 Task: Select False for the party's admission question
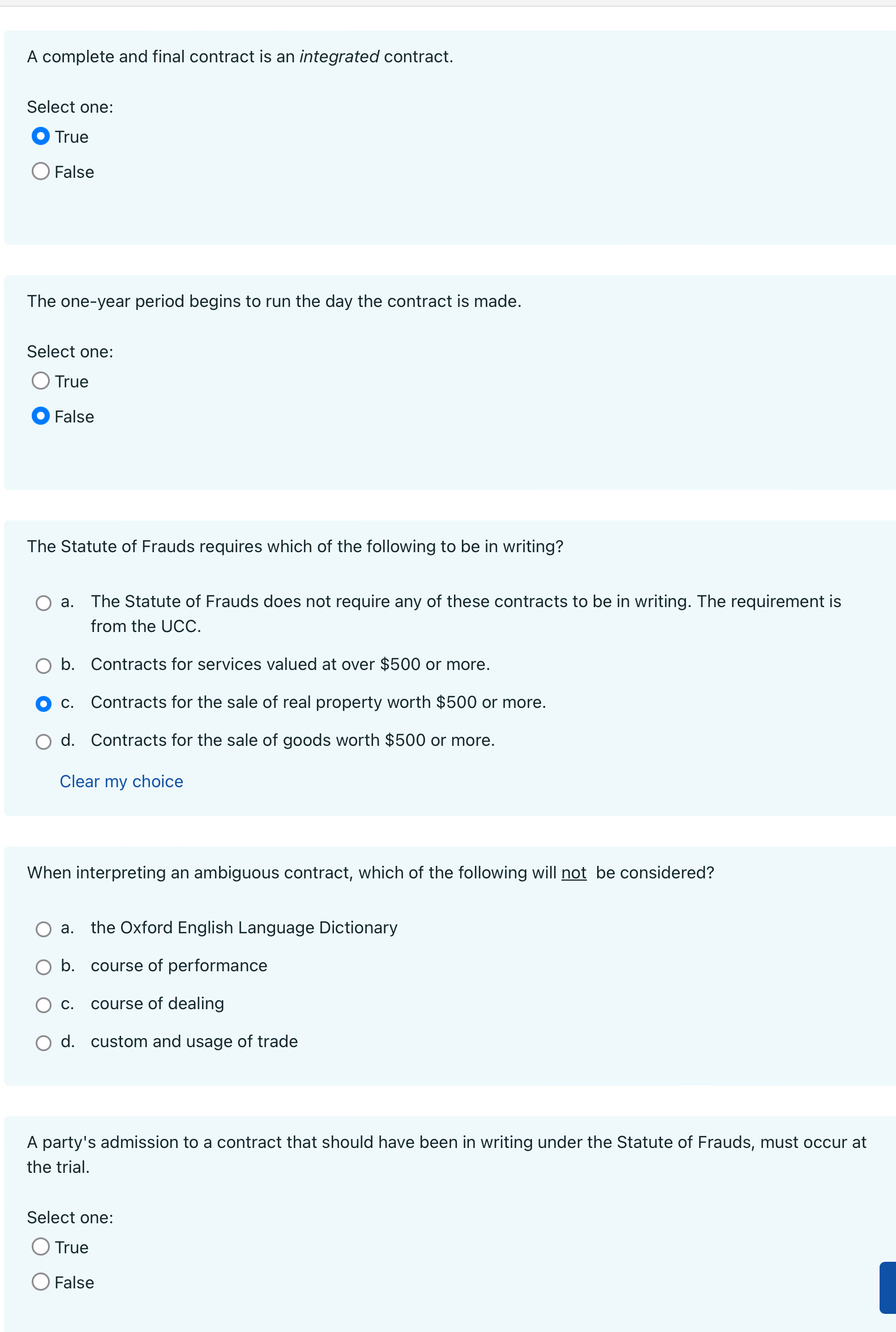coord(40,1282)
